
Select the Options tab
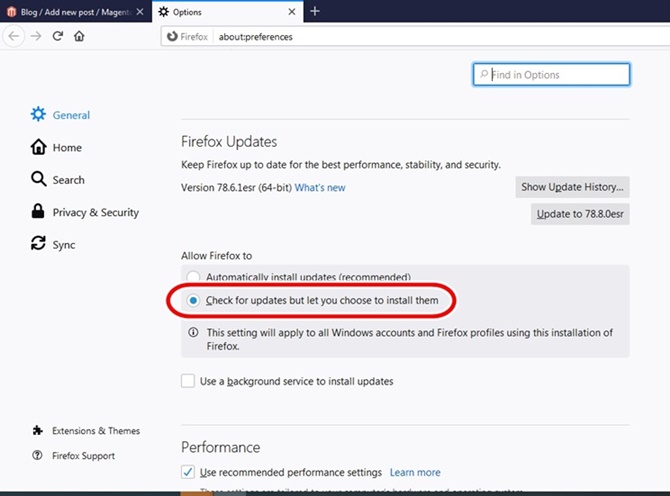click(227, 12)
